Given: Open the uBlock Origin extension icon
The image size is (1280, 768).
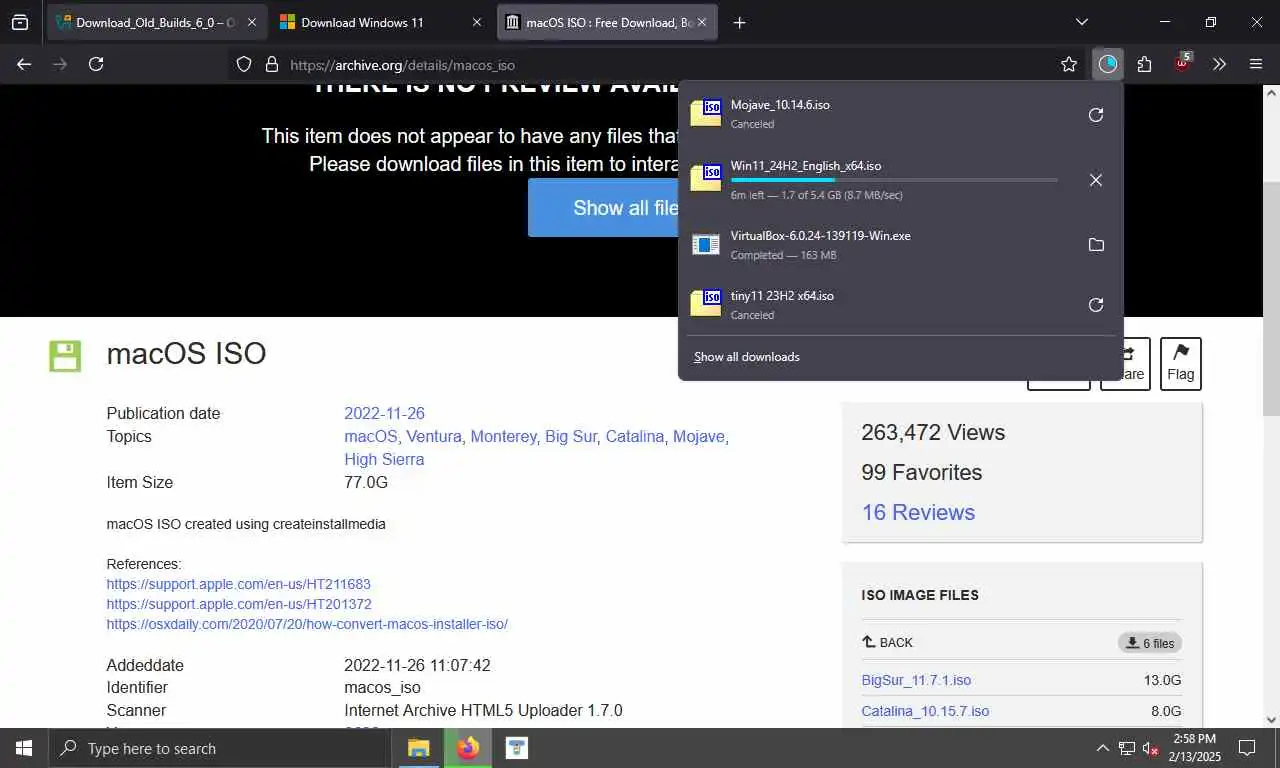Looking at the screenshot, I should pyautogui.click(x=1182, y=63).
